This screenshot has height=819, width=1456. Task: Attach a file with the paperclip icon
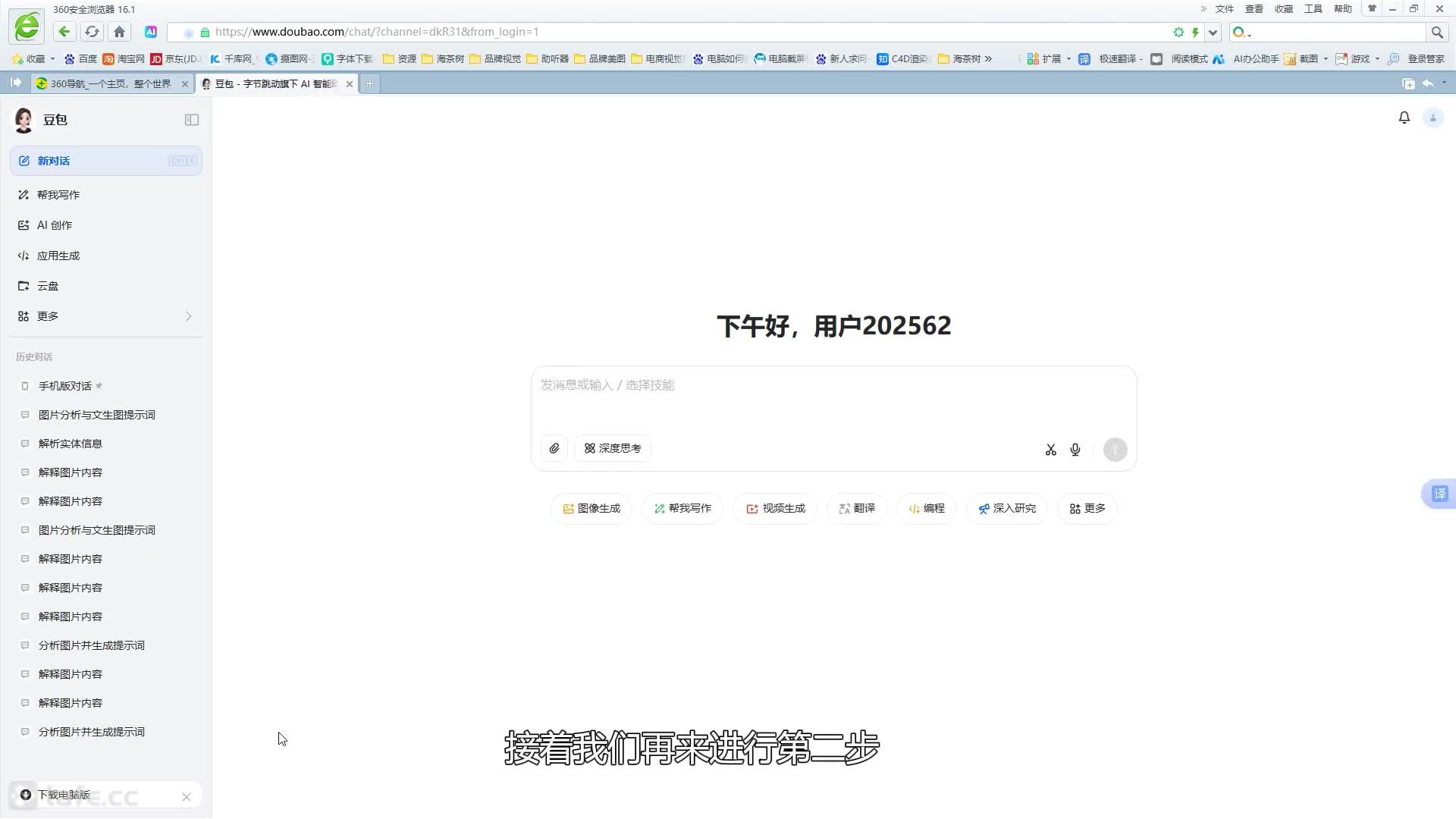tap(554, 448)
